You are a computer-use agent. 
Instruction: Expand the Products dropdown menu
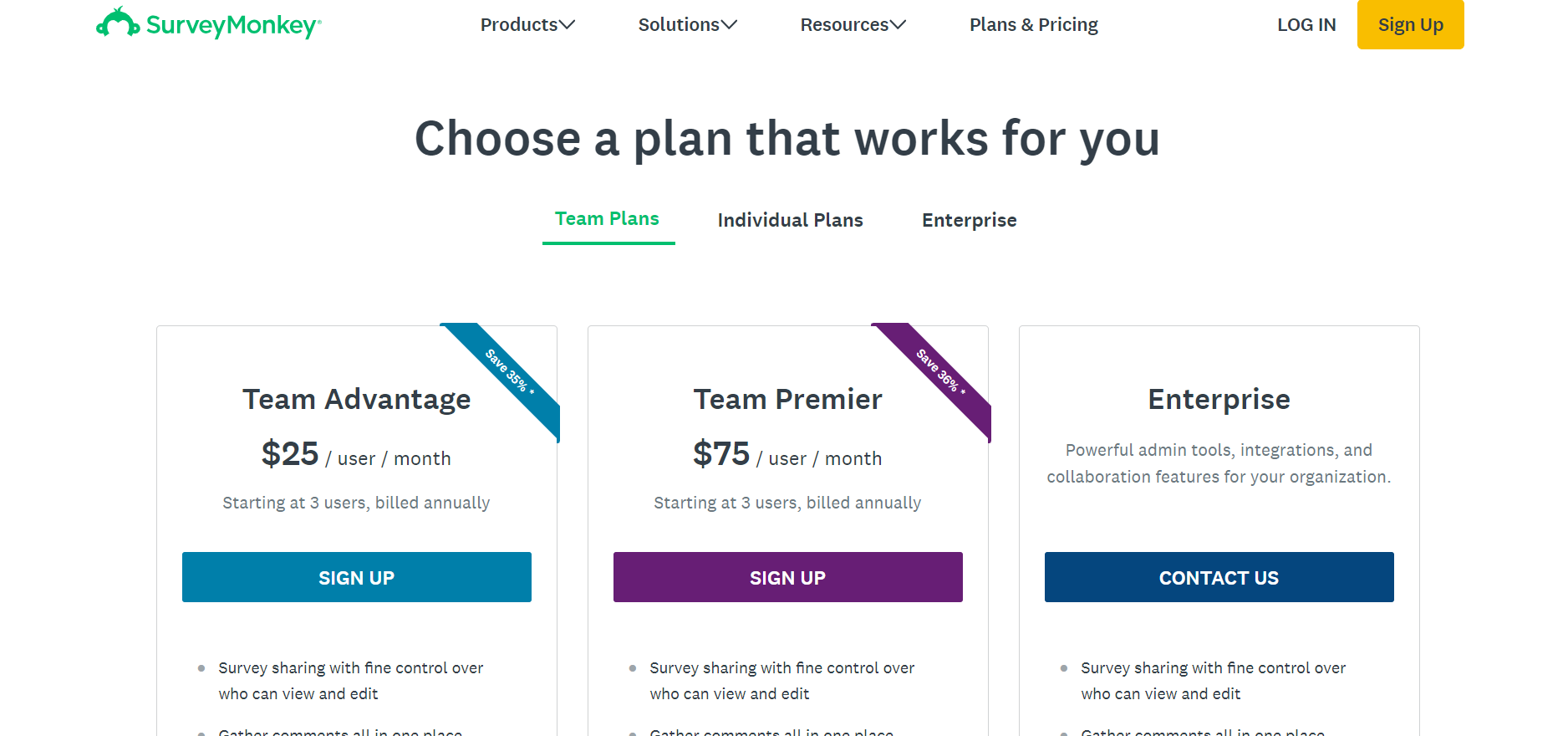pyautogui.click(x=527, y=25)
